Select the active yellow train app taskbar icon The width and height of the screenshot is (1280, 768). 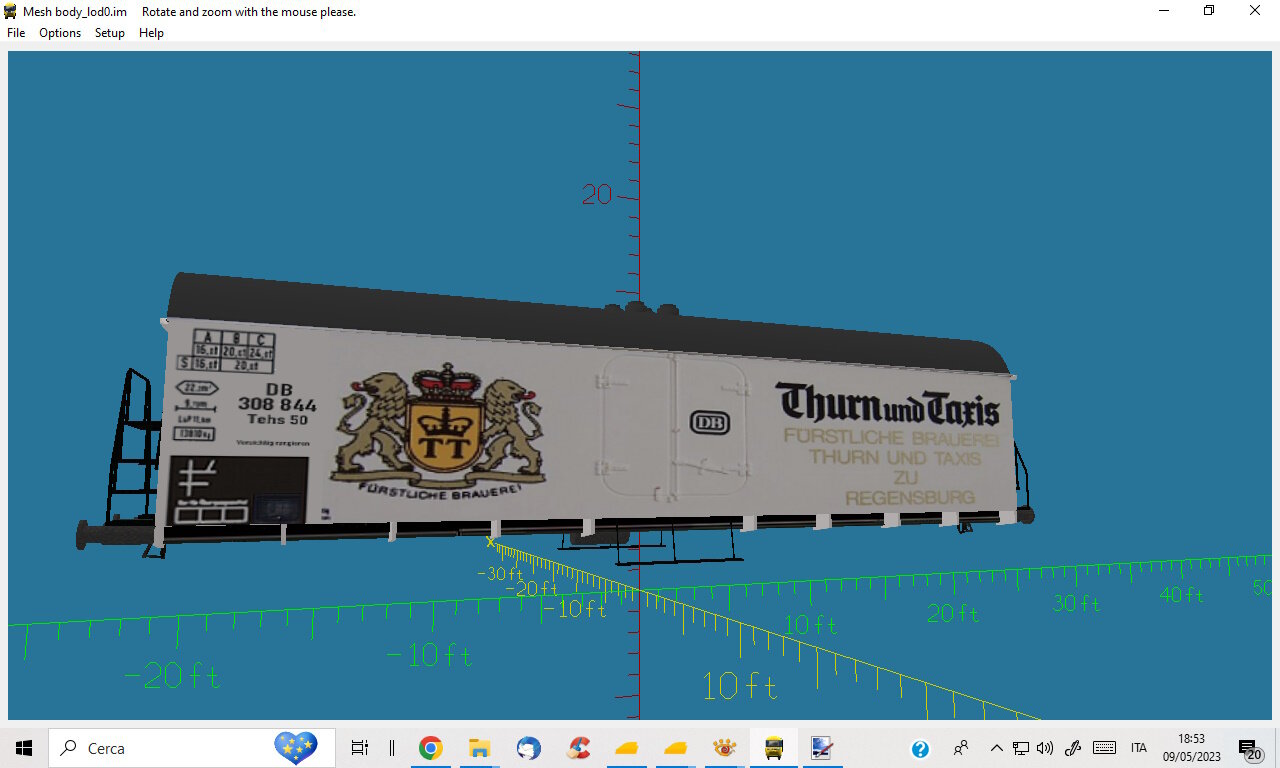point(774,748)
